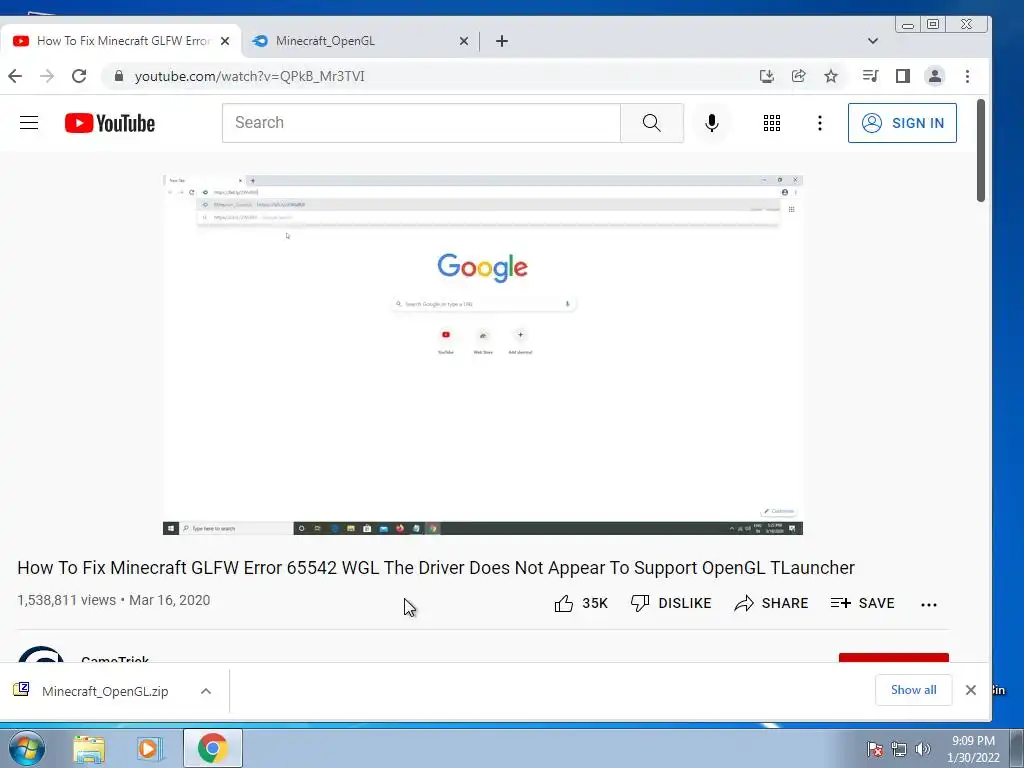Viewport: 1024px width, 768px height.
Task: Click the network tray icon
Action: tap(899, 749)
